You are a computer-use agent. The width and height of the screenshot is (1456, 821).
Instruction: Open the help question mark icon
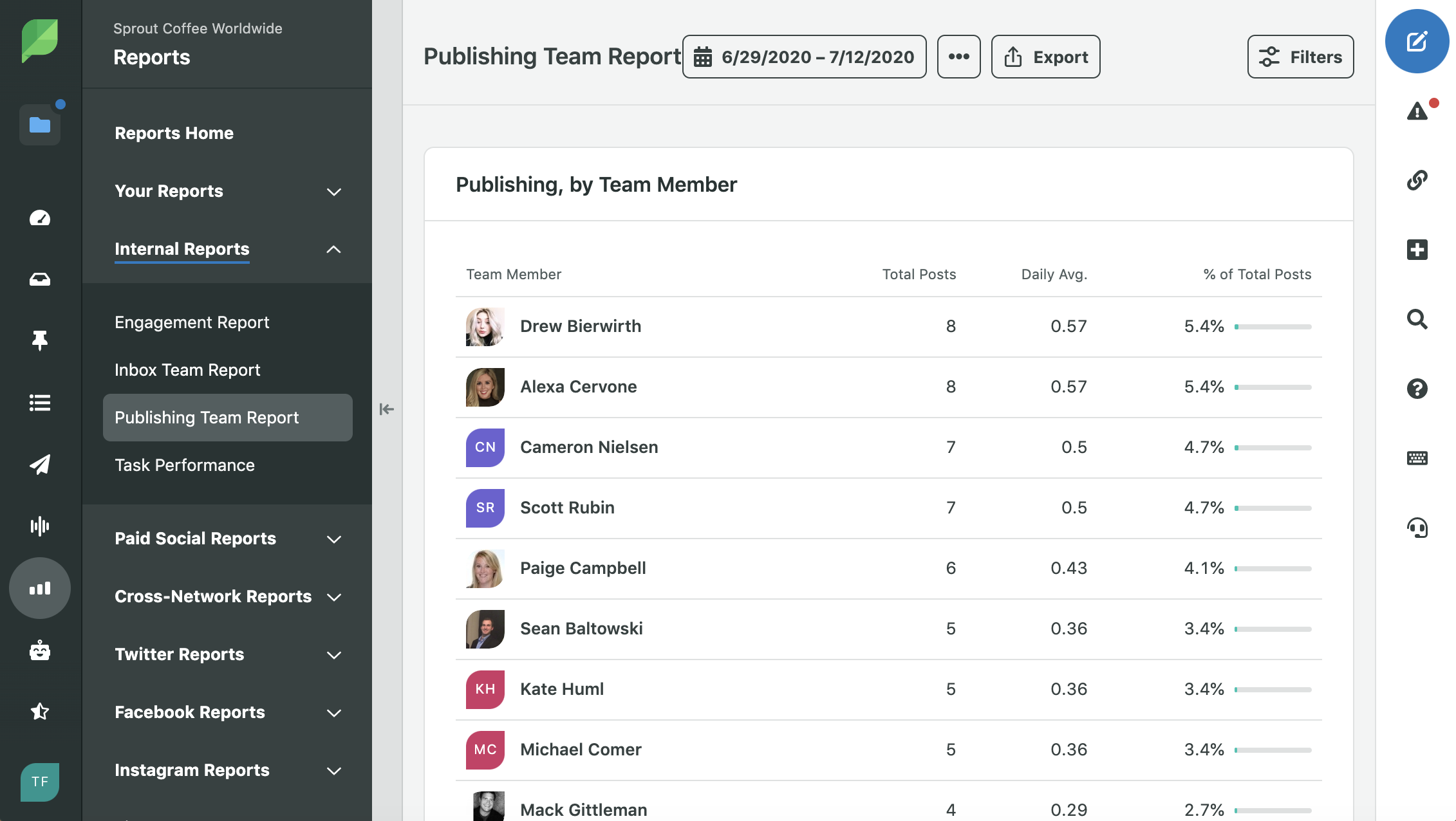pos(1417,389)
